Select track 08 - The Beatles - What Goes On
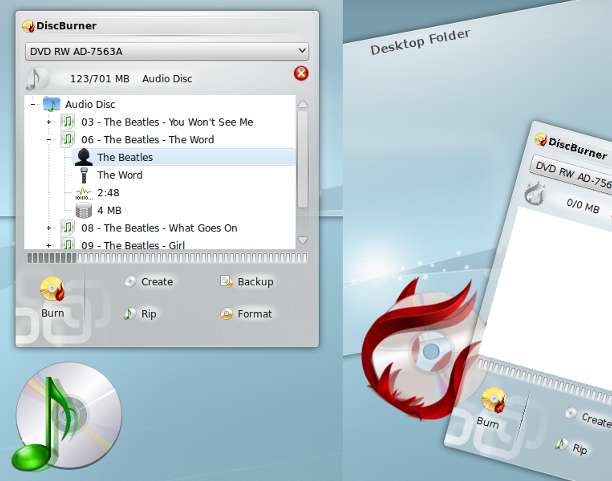Image resolution: width=612 pixels, height=481 pixels. [159, 228]
